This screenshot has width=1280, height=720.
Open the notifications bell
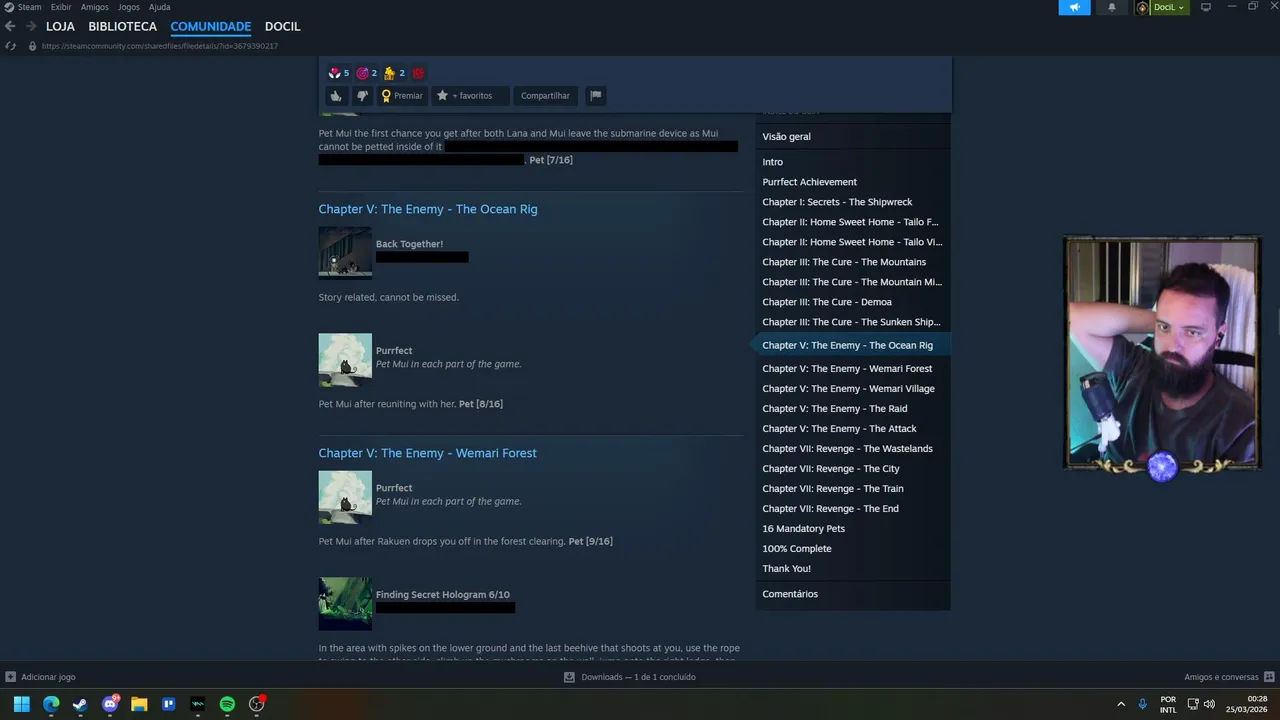click(1111, 7)
